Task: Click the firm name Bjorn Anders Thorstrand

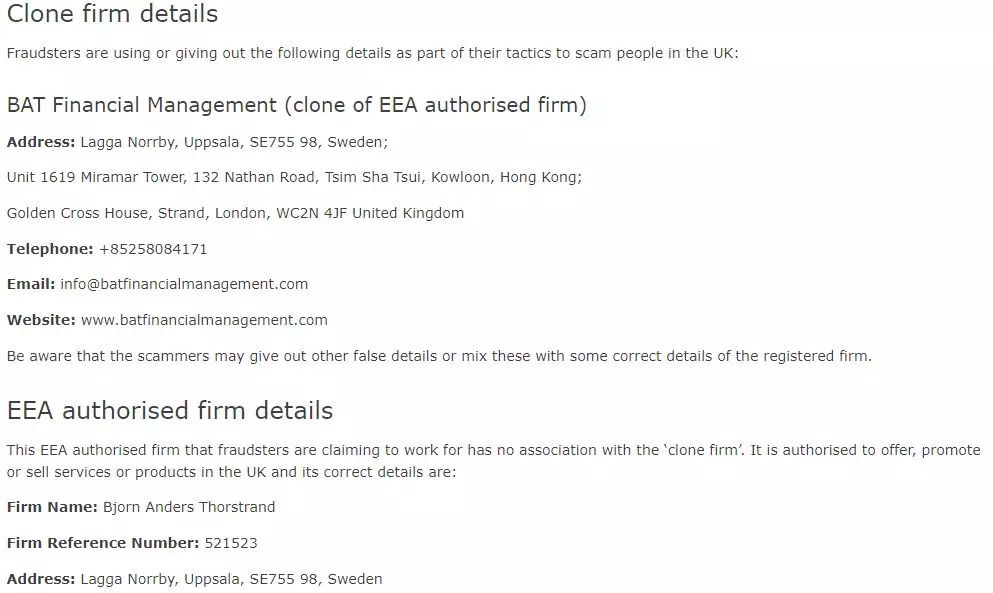Action: pyautogui.click(x=189, y=507)
